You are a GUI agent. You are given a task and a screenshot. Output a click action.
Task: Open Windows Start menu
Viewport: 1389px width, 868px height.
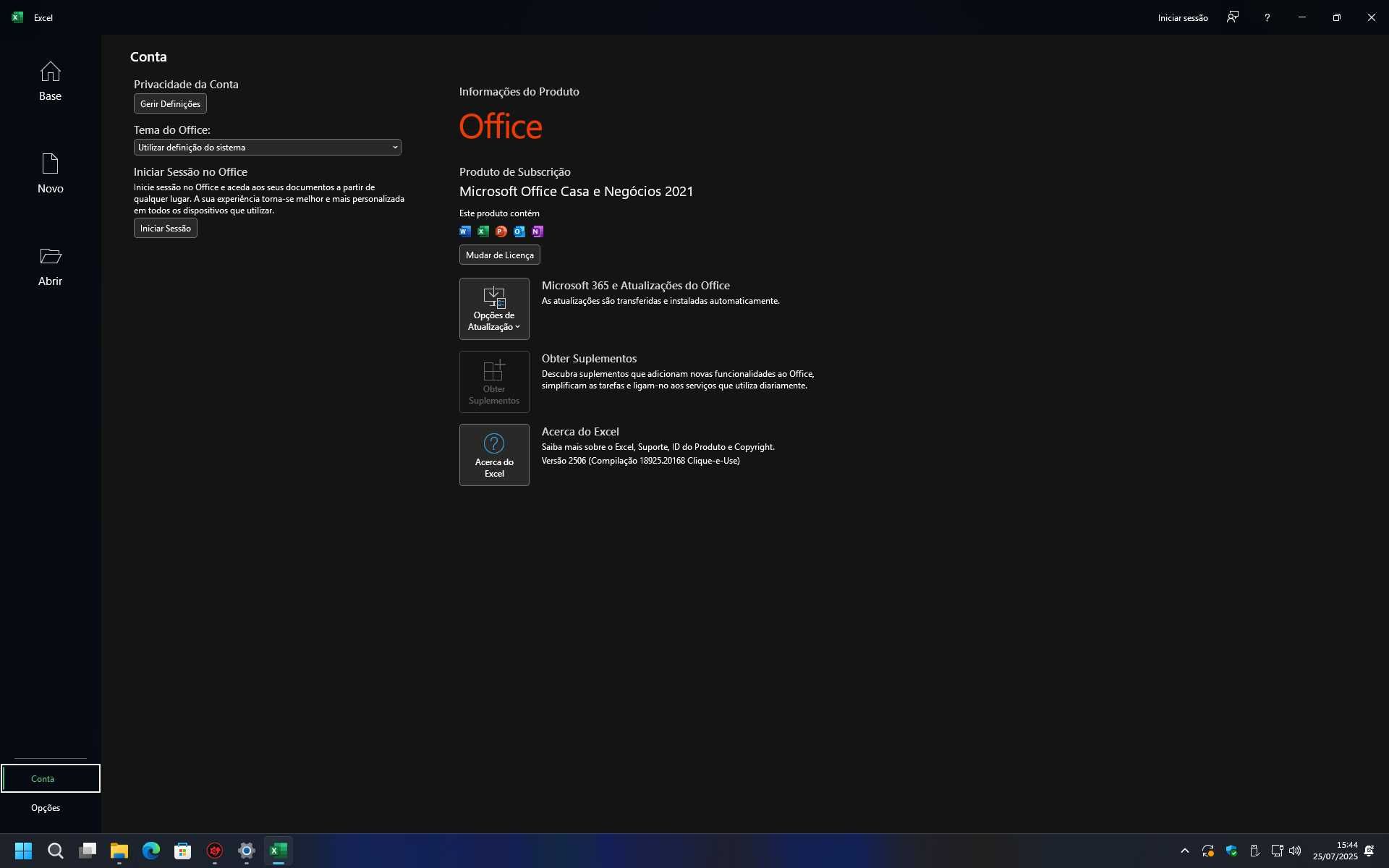23,851
